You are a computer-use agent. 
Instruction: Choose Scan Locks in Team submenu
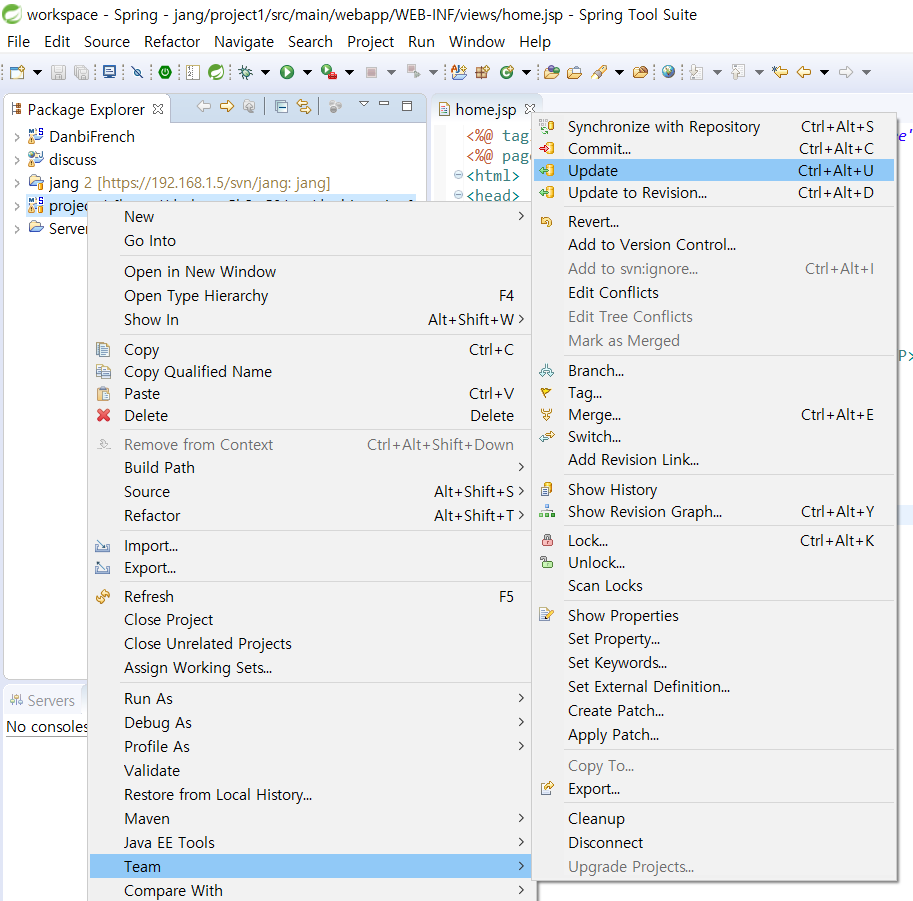(714, 585)
